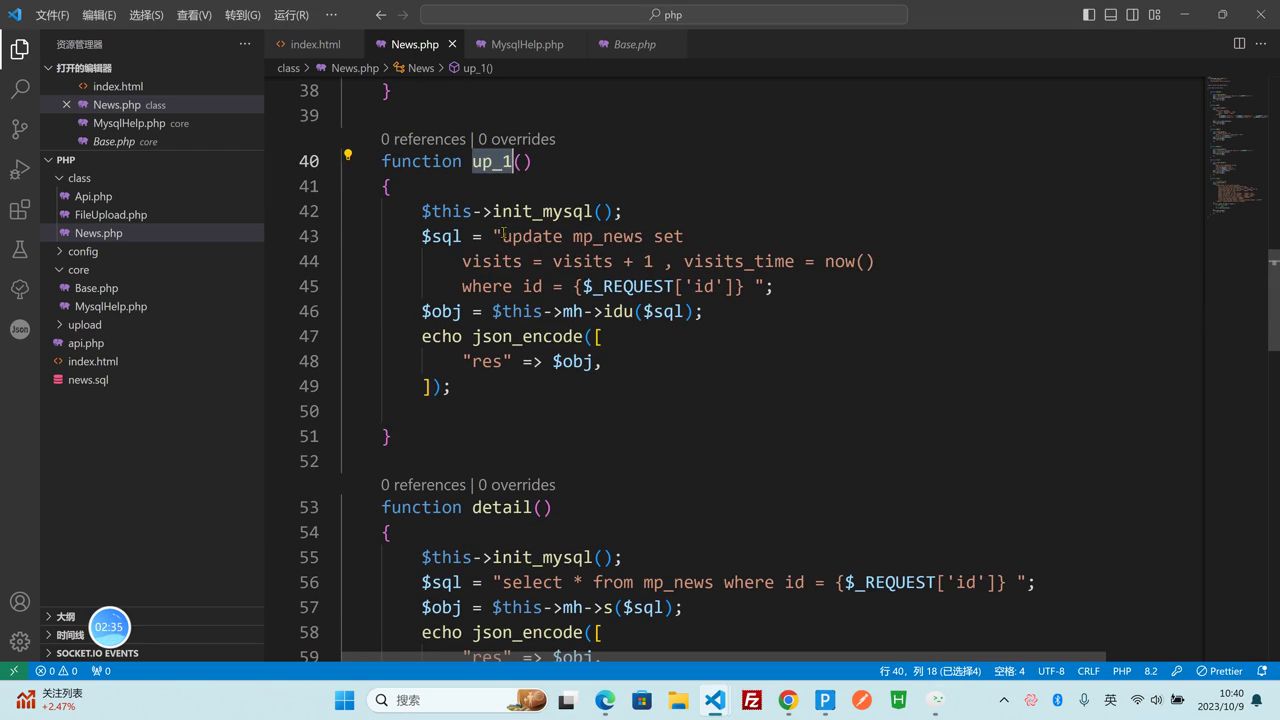
Task: Collapse the core folder
Action: pos(152,270)
